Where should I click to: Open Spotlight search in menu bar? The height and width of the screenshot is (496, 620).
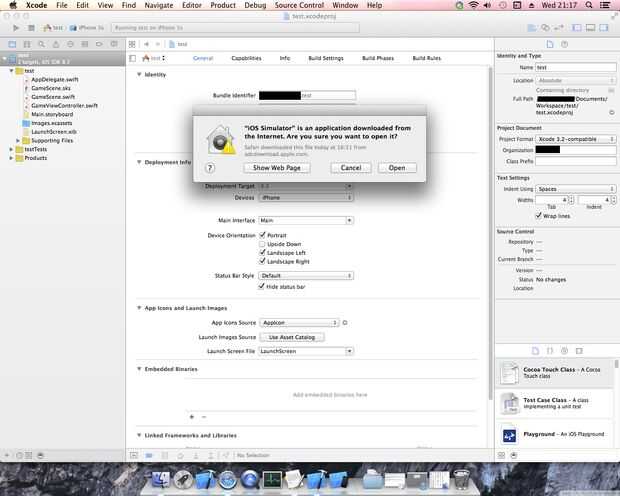(589, 5)
